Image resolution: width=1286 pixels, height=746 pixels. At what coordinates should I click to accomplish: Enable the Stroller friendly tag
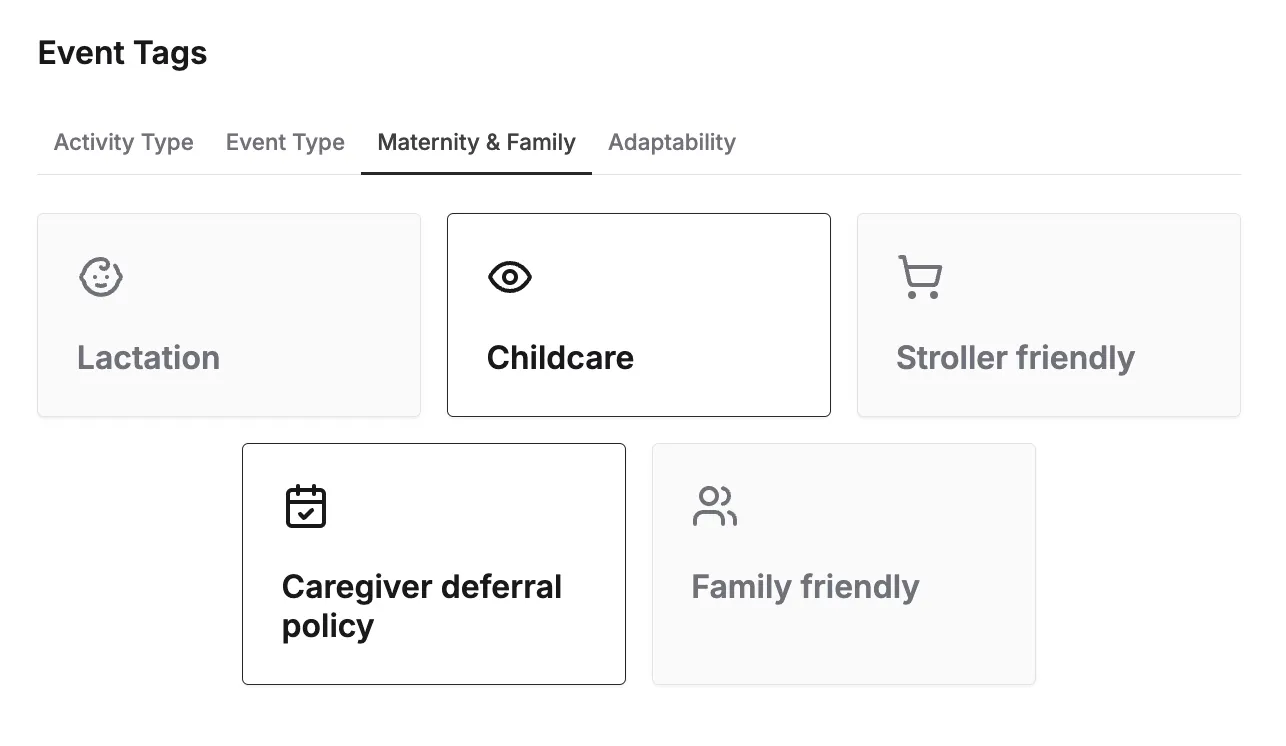pos(1049,315)
